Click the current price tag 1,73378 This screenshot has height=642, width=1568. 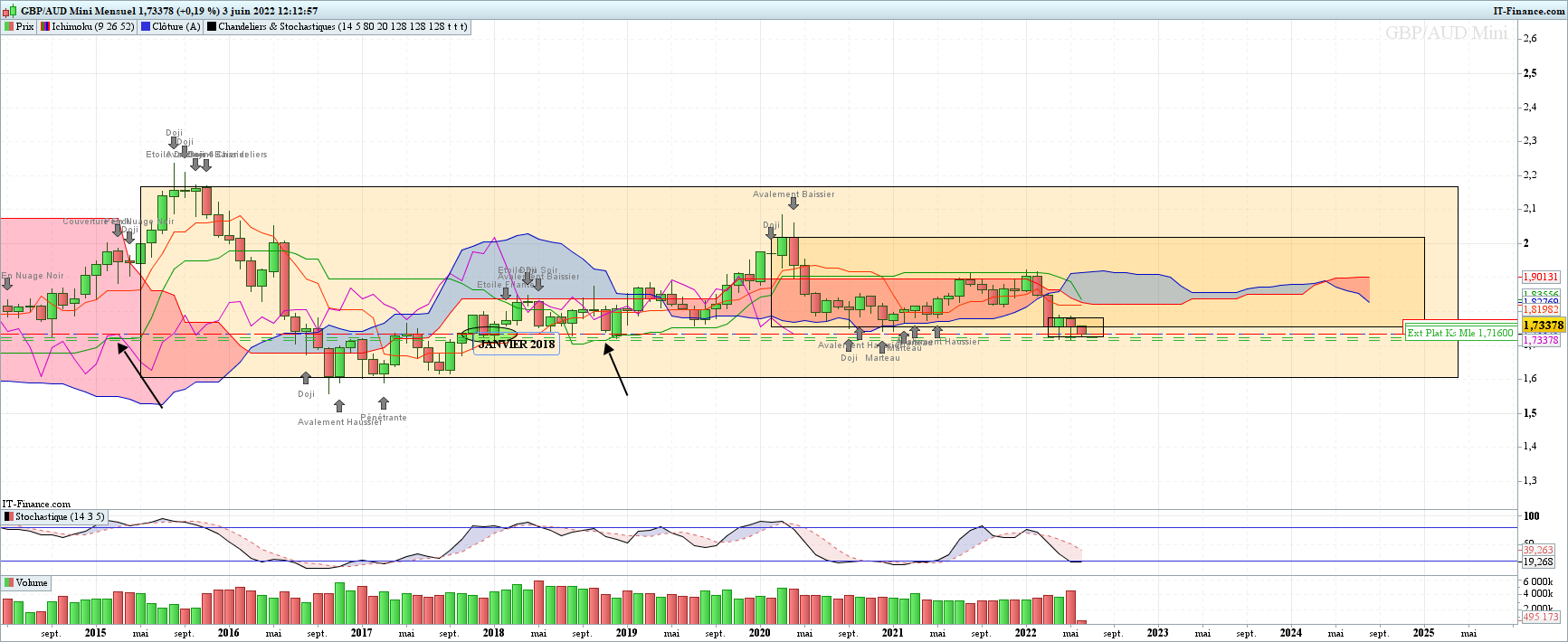[1543, 326]
